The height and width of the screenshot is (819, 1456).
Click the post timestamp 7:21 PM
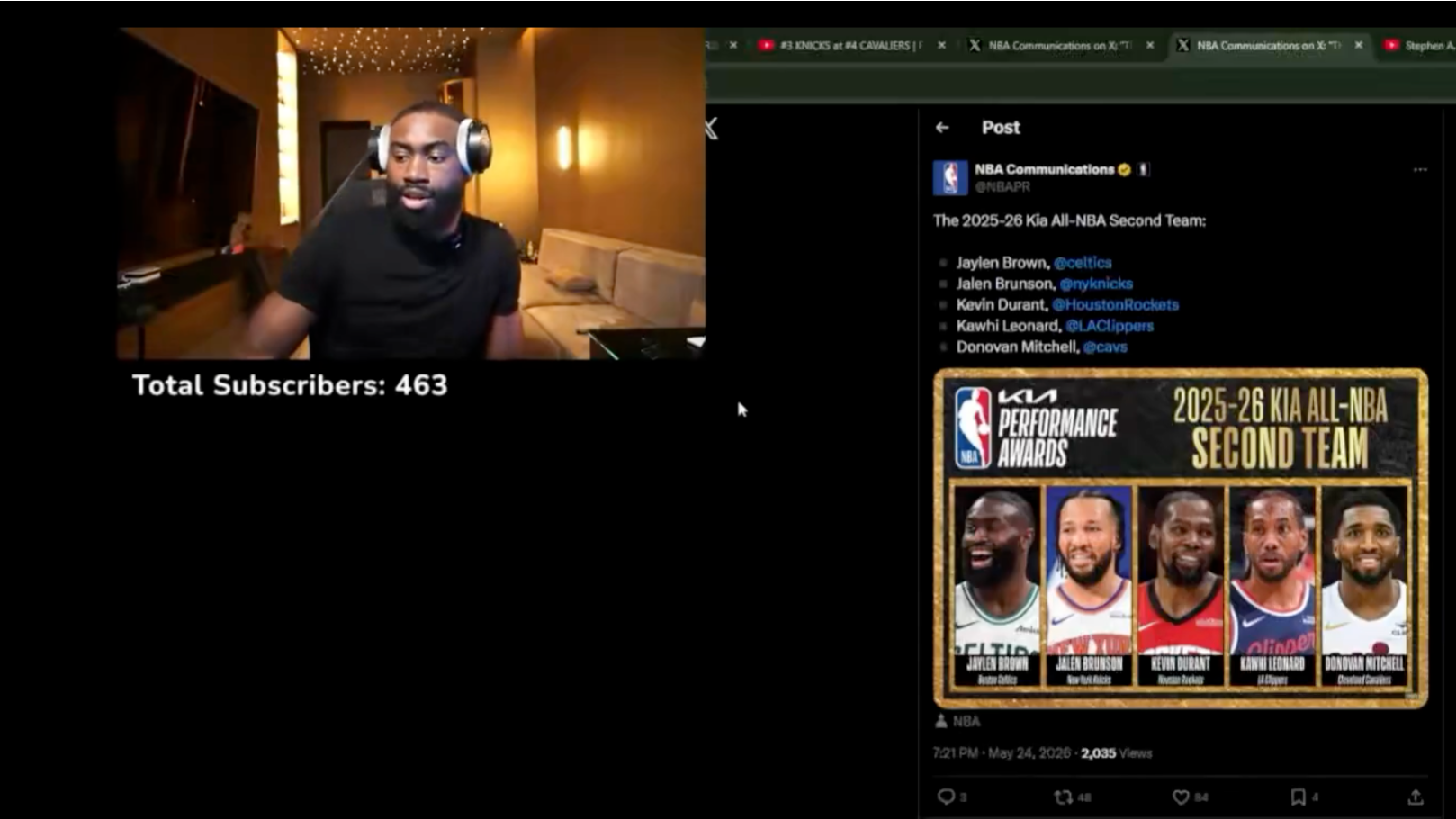coord(956,753)
